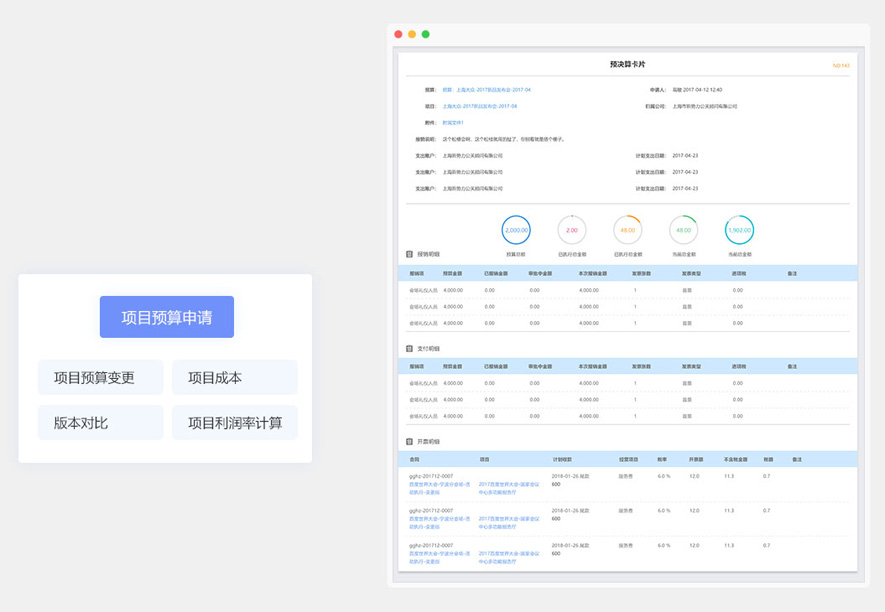The height and width of the screenshot is (612, 885).
Task: Click the 开票明细 section list icon
Action: click(409, 441)
